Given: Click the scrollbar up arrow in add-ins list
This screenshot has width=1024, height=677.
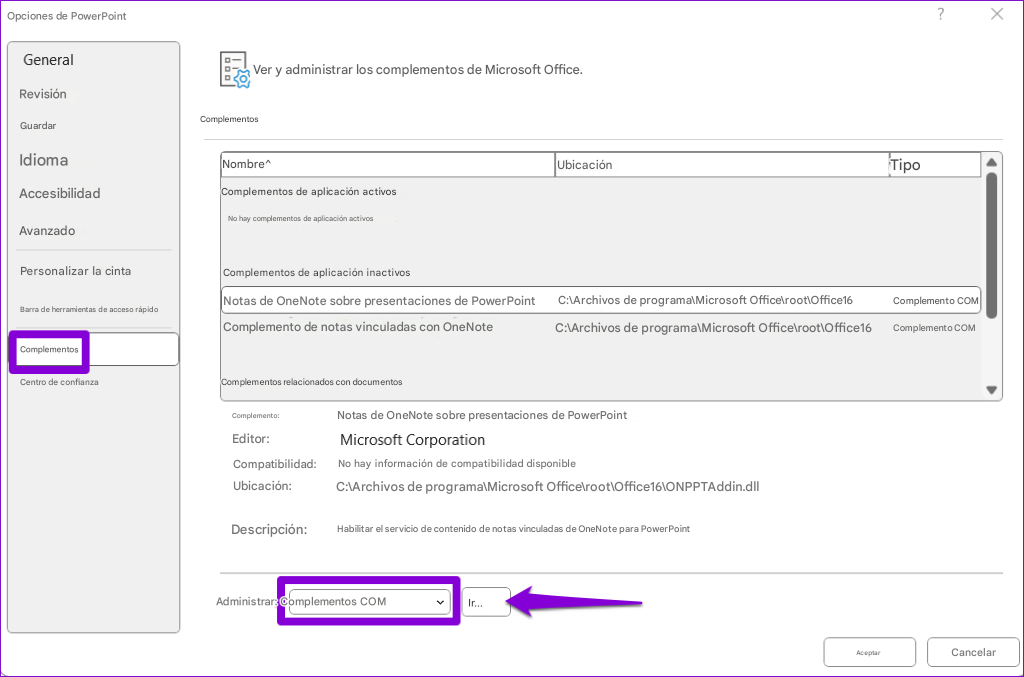Looking at the screenshot, I should (x=991, y=160).
